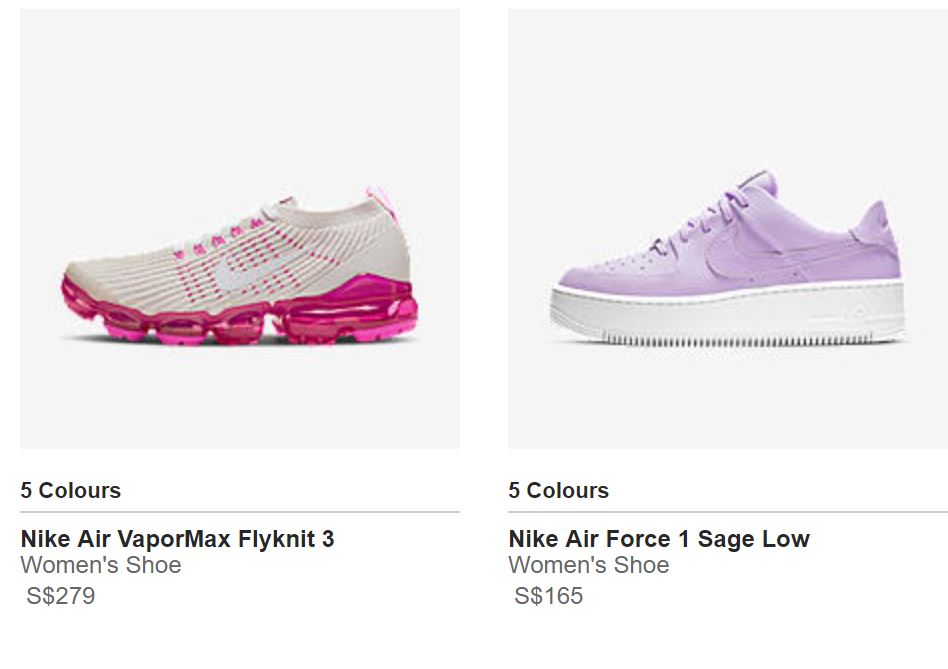The width and height of the screenshot is (948, 669).
Task: Click Women's Shoe subtitle under VaporMax Flyknit 3
Action: pos(101,565)
